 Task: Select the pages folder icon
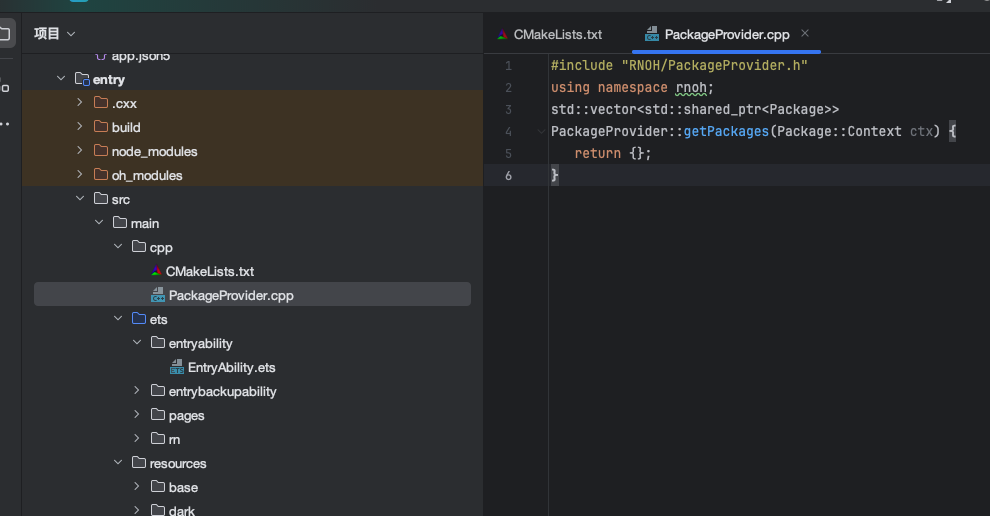[x=158, y=415]
